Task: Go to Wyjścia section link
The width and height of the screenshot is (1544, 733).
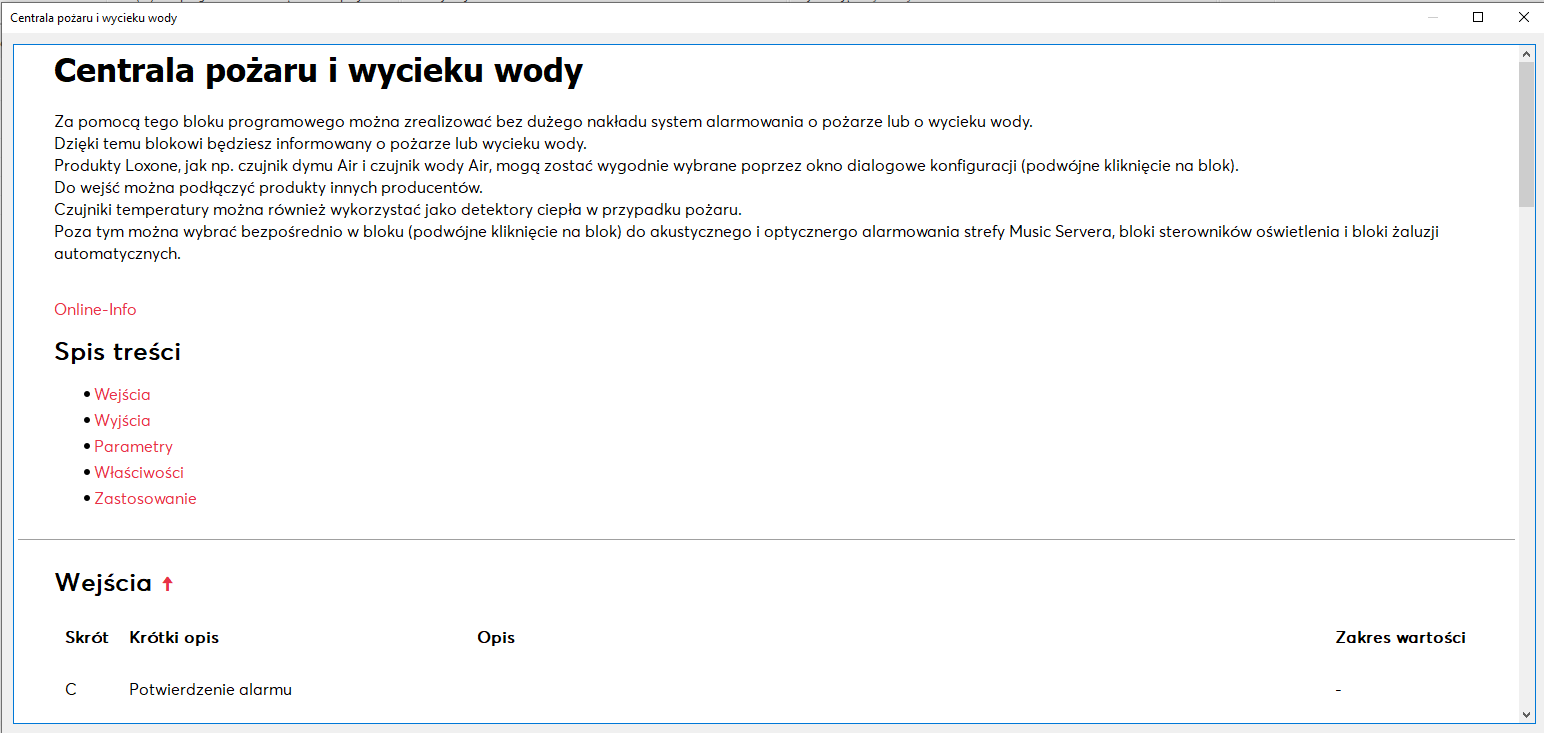Action: click(122, 421)
